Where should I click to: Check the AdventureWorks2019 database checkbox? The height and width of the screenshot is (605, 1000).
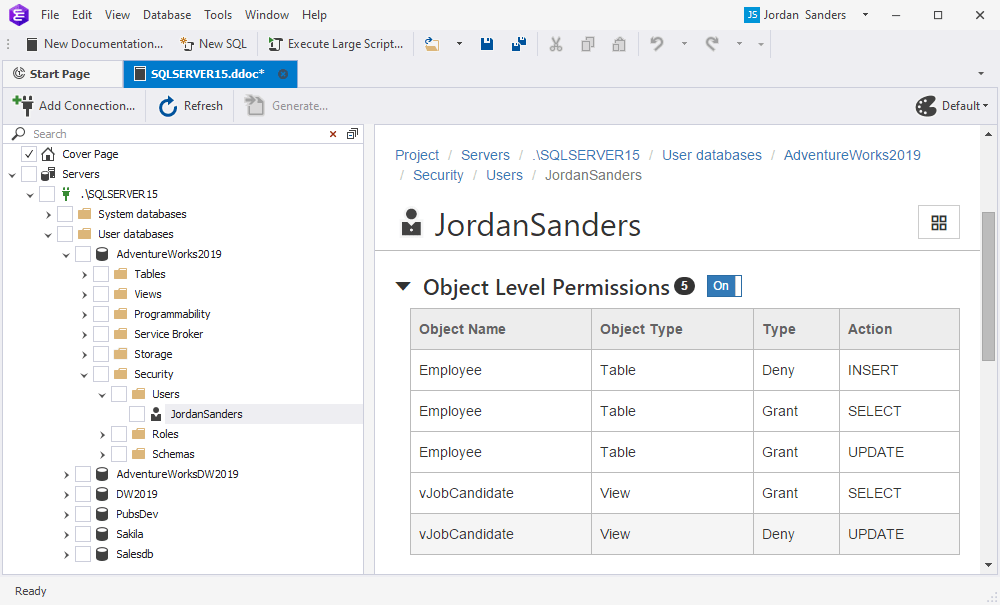tap(82, 253)
